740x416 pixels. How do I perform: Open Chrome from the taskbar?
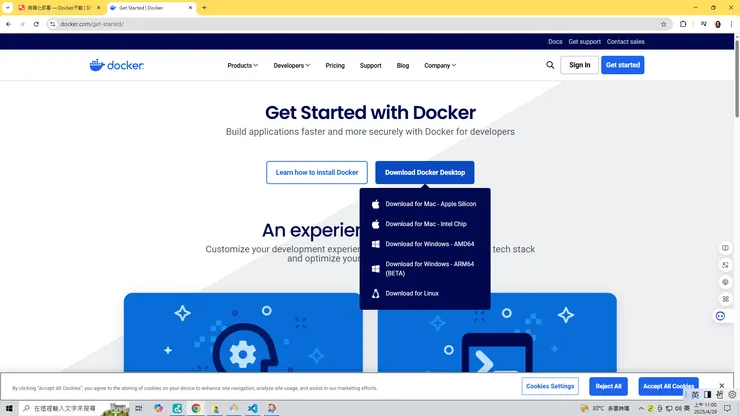click(x=196, y=408)
